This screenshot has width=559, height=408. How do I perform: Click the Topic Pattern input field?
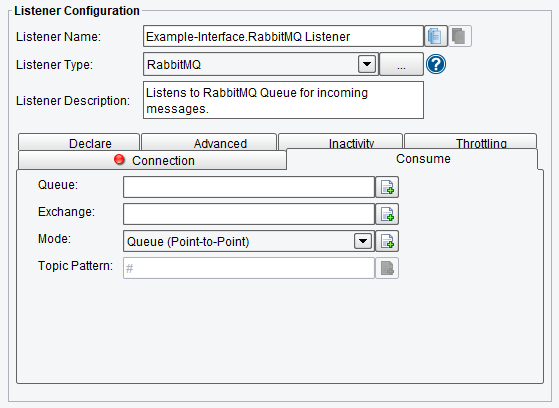point(249,268)
